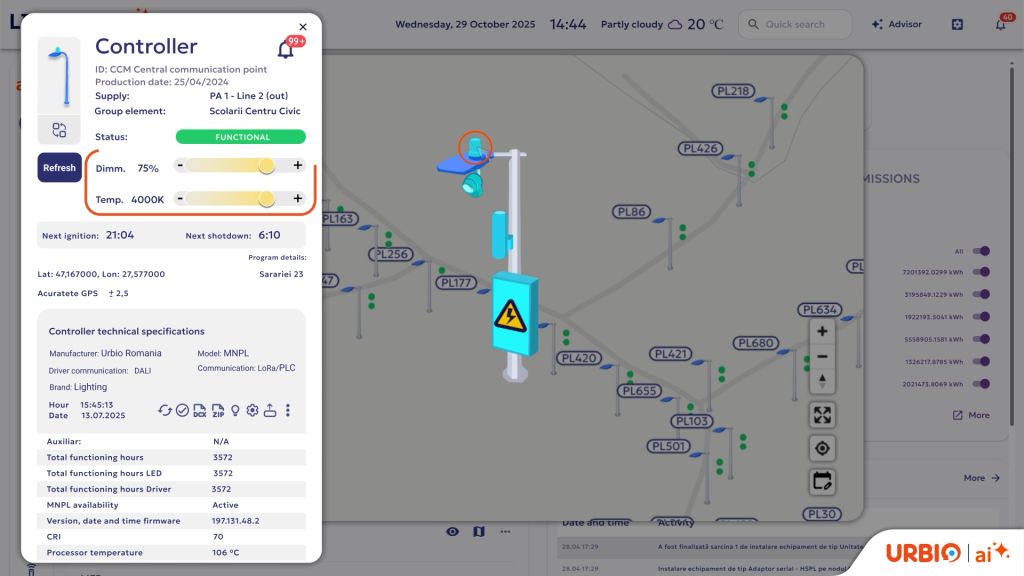The height and width of the screenshot is (576, 1024).
Task: Expand map to fullscreen view
Action: (x=822, y=415)
